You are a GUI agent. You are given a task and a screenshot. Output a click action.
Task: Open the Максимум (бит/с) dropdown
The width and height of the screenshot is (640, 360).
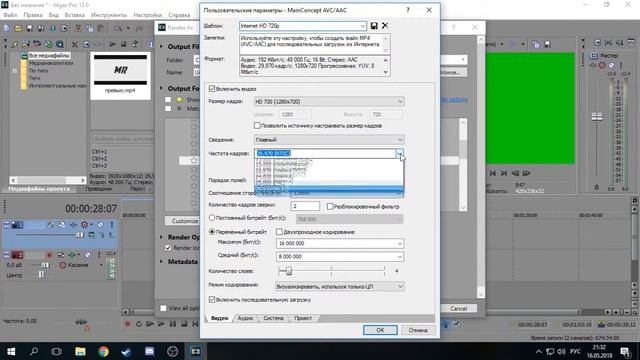click(x=400, y=243)
